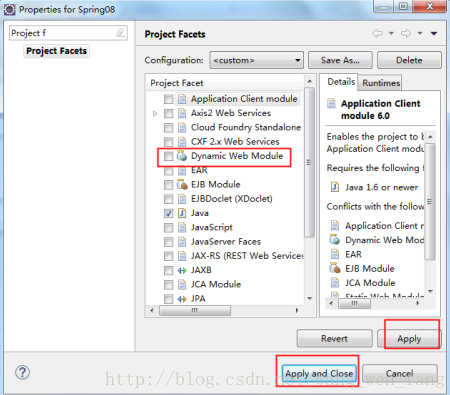Check the JavaScript checkbox
The image size is (450, 395).
point(169,228)
